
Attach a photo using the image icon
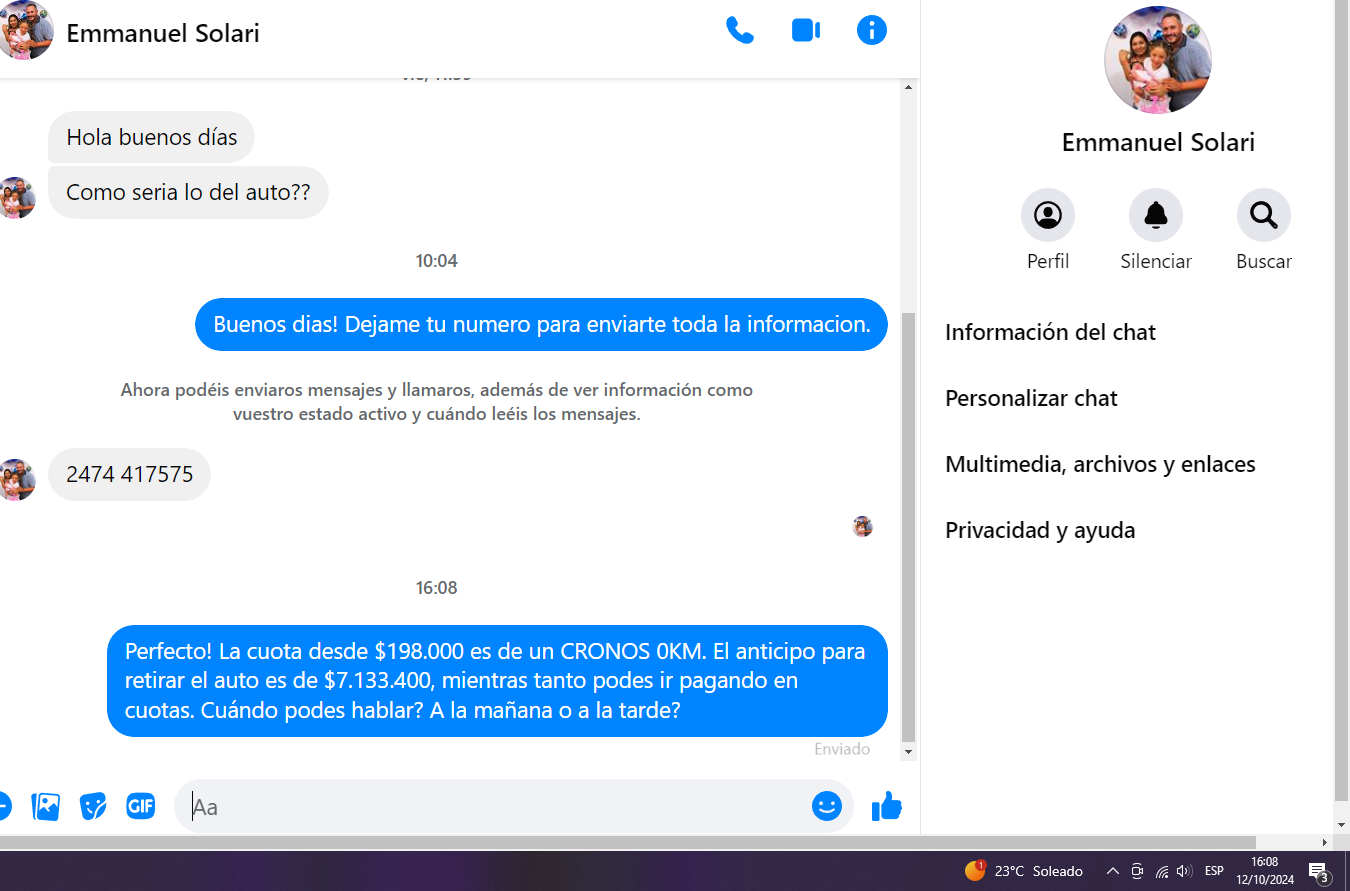point(46,806)
